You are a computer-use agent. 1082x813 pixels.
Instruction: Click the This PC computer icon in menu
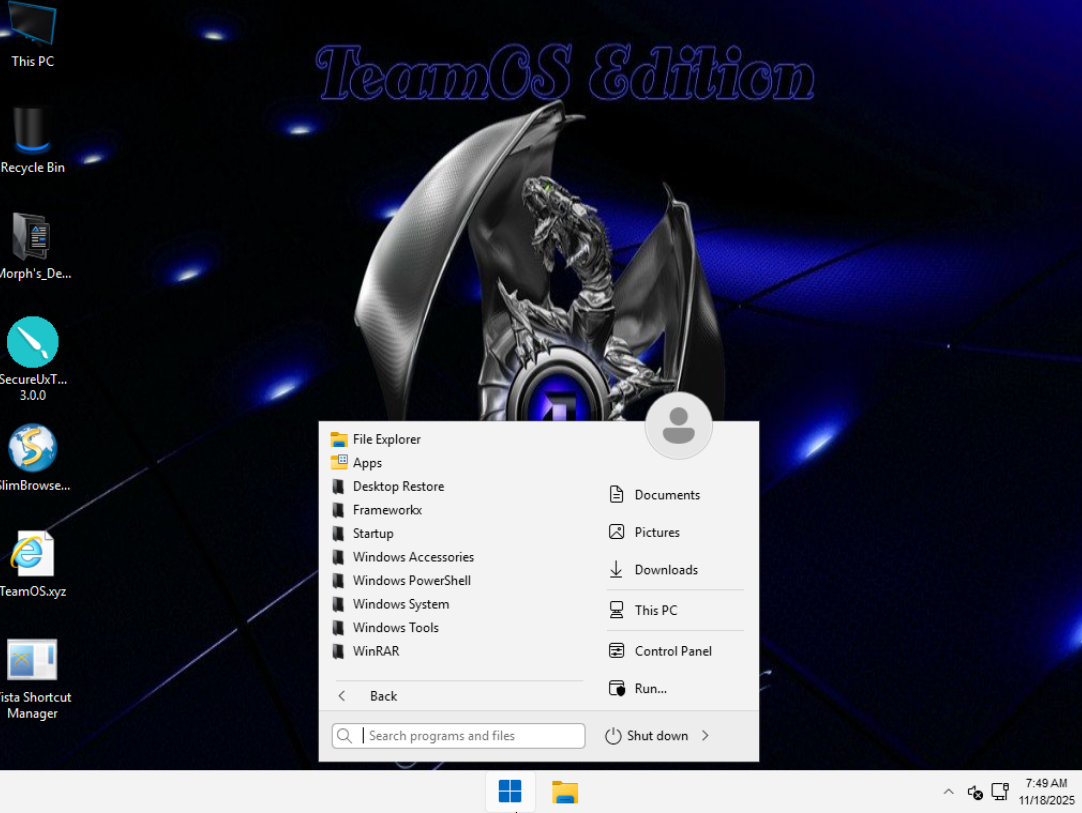tap(616, 609)
